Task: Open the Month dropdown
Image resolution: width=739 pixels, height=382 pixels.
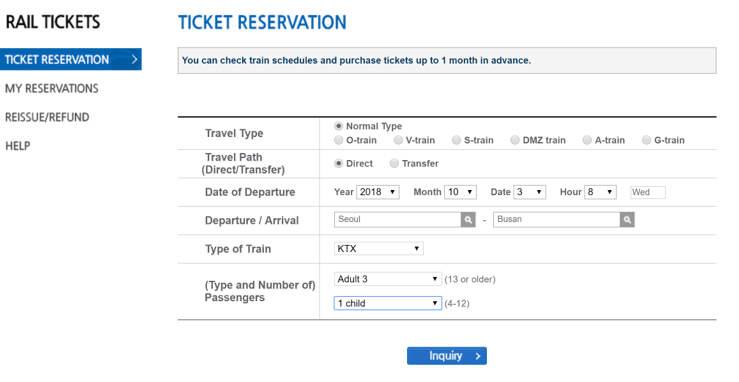Action: [x=460, y=192]
